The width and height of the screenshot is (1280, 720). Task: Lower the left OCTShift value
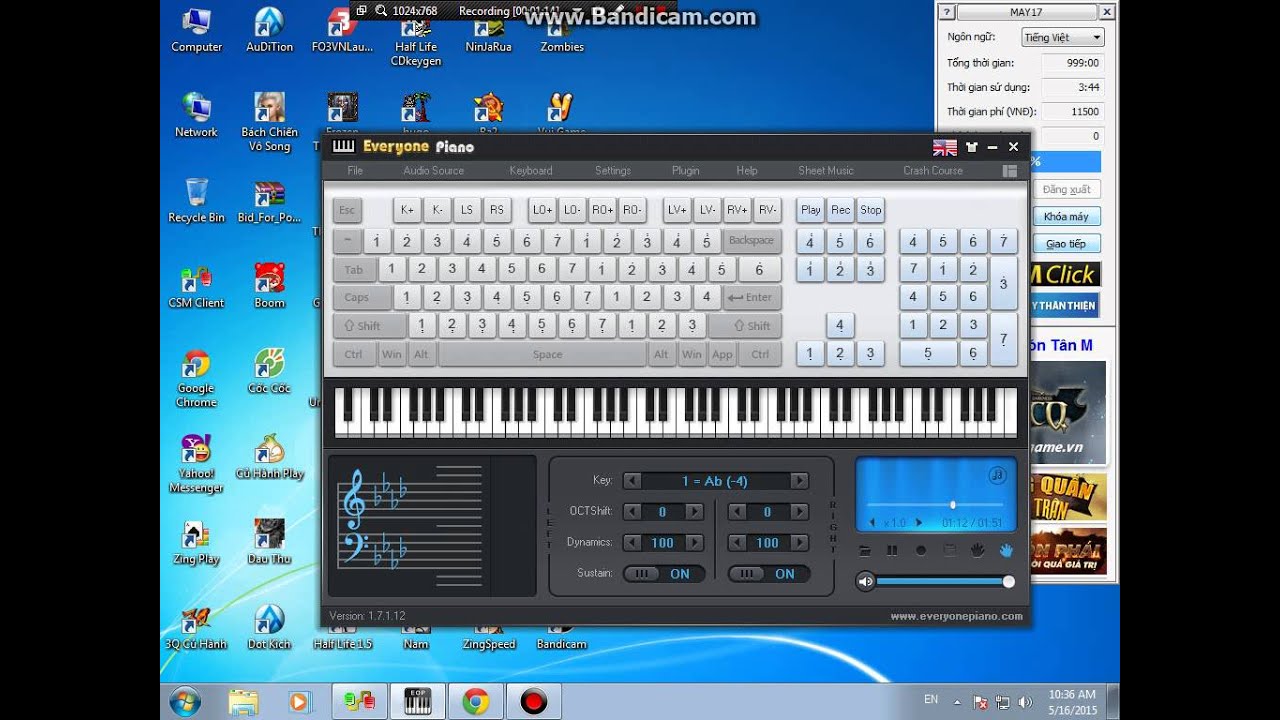coord(632,512)
